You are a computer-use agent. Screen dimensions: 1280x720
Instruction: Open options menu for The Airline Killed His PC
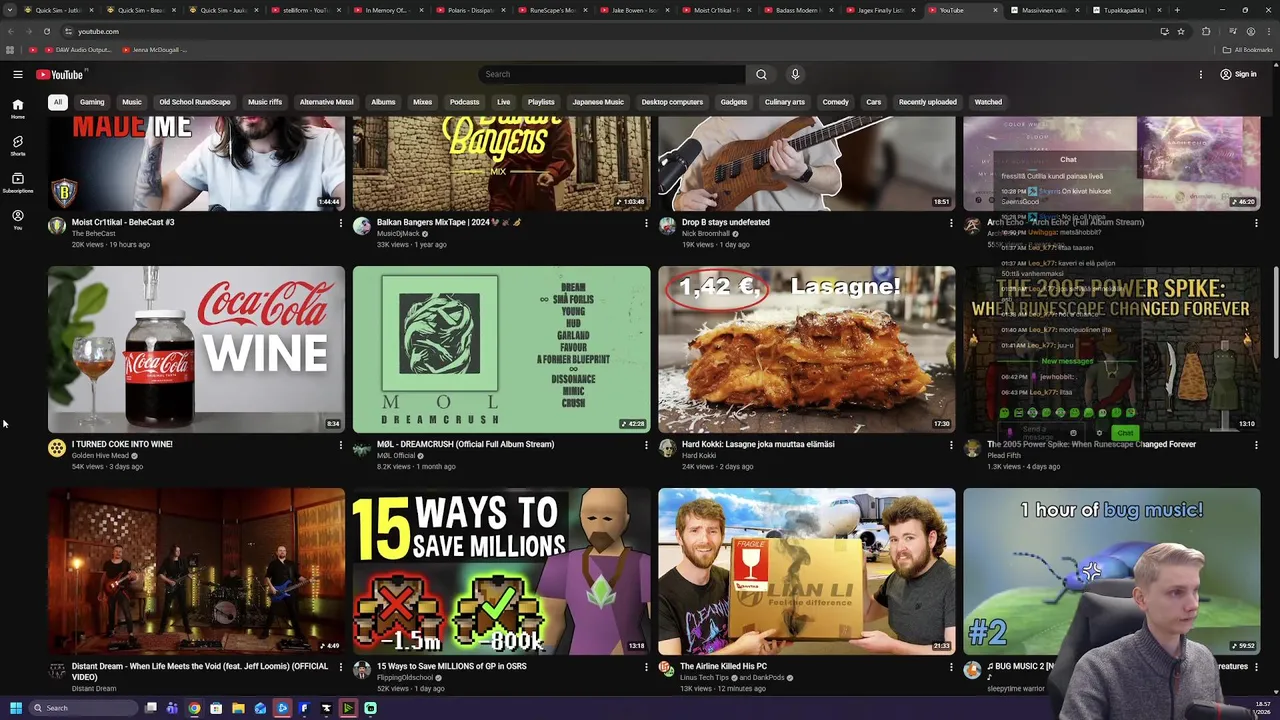951,667
